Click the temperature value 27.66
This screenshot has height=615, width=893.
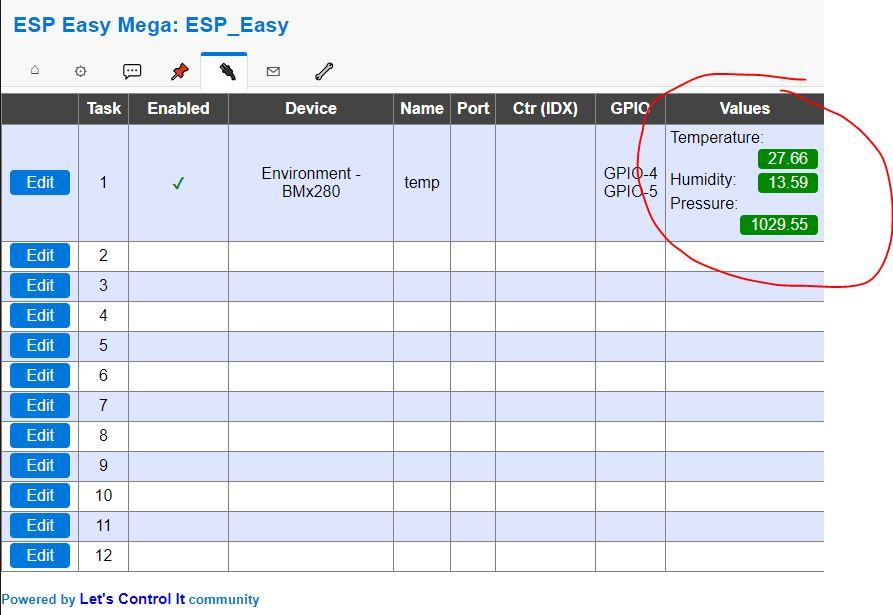pos(788,158)
